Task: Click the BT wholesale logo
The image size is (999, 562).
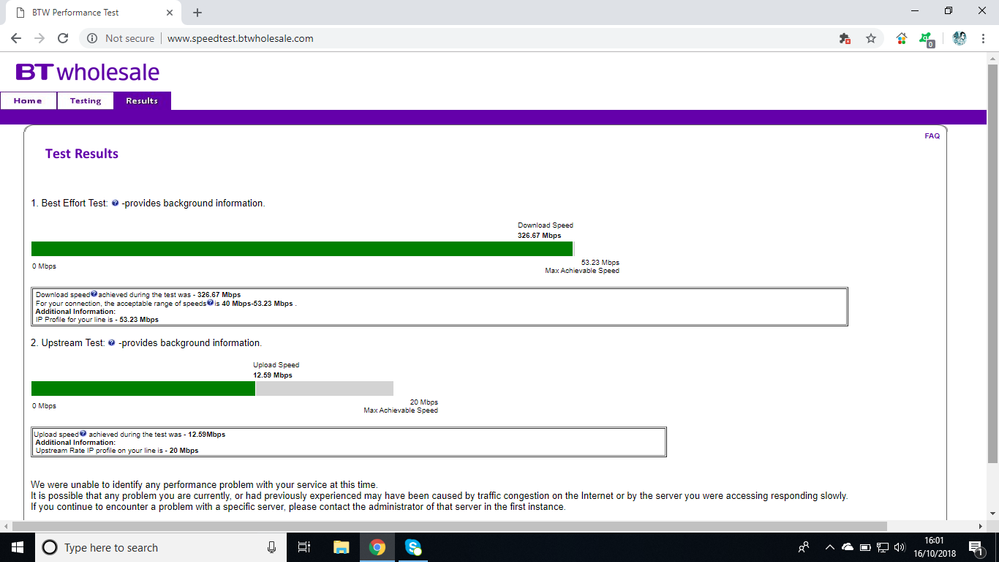Action: point(87,72)
